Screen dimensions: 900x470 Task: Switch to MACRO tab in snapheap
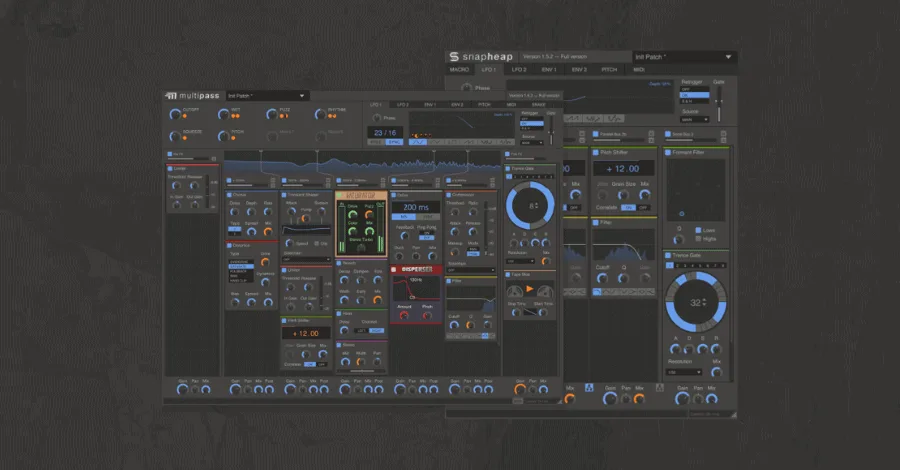click(x=459, y=69)
